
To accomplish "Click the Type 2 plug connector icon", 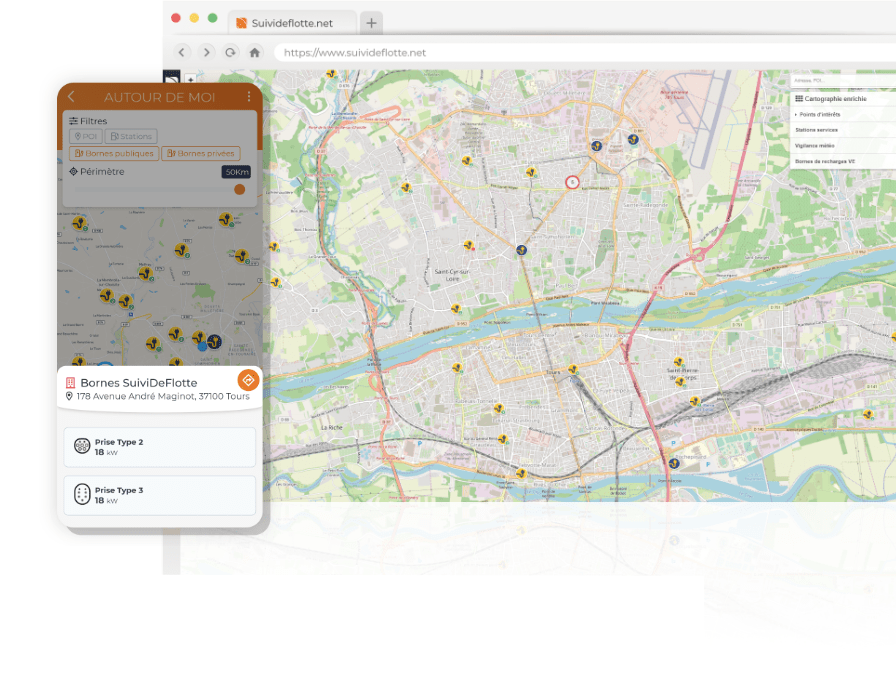I will [82, 446].
